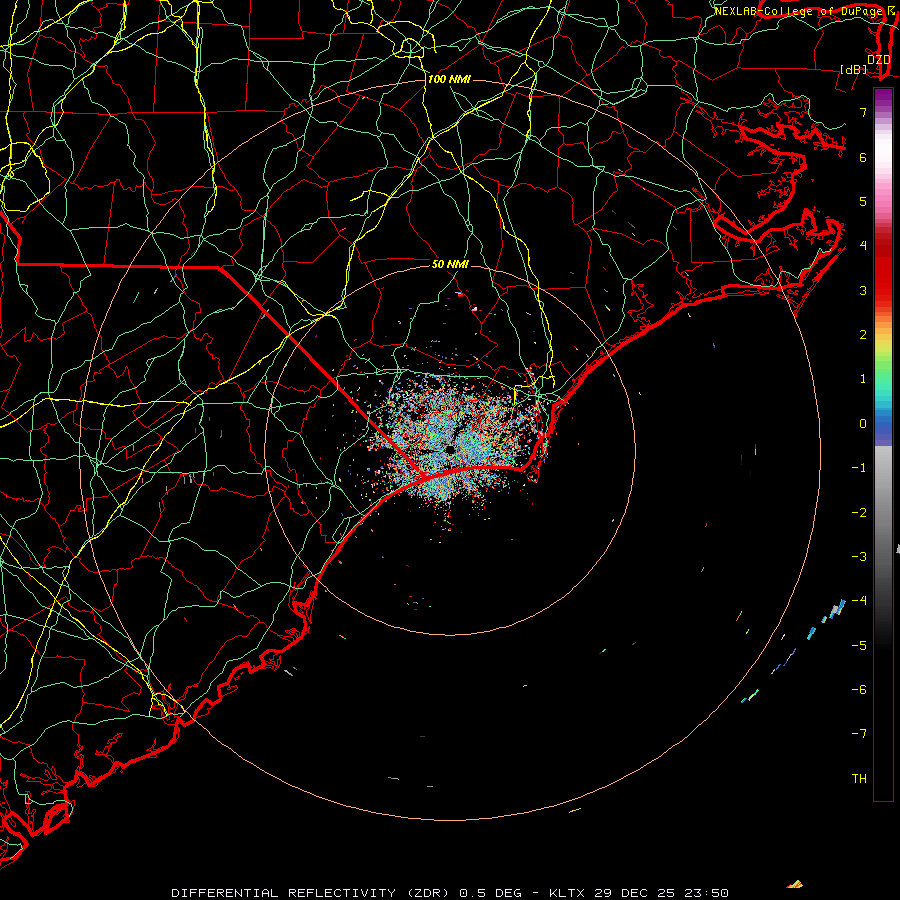This screenshot has height=900, width=900.
Task: Click the "0.5 DEG" elevation angle text
Action: pos(491,893)
